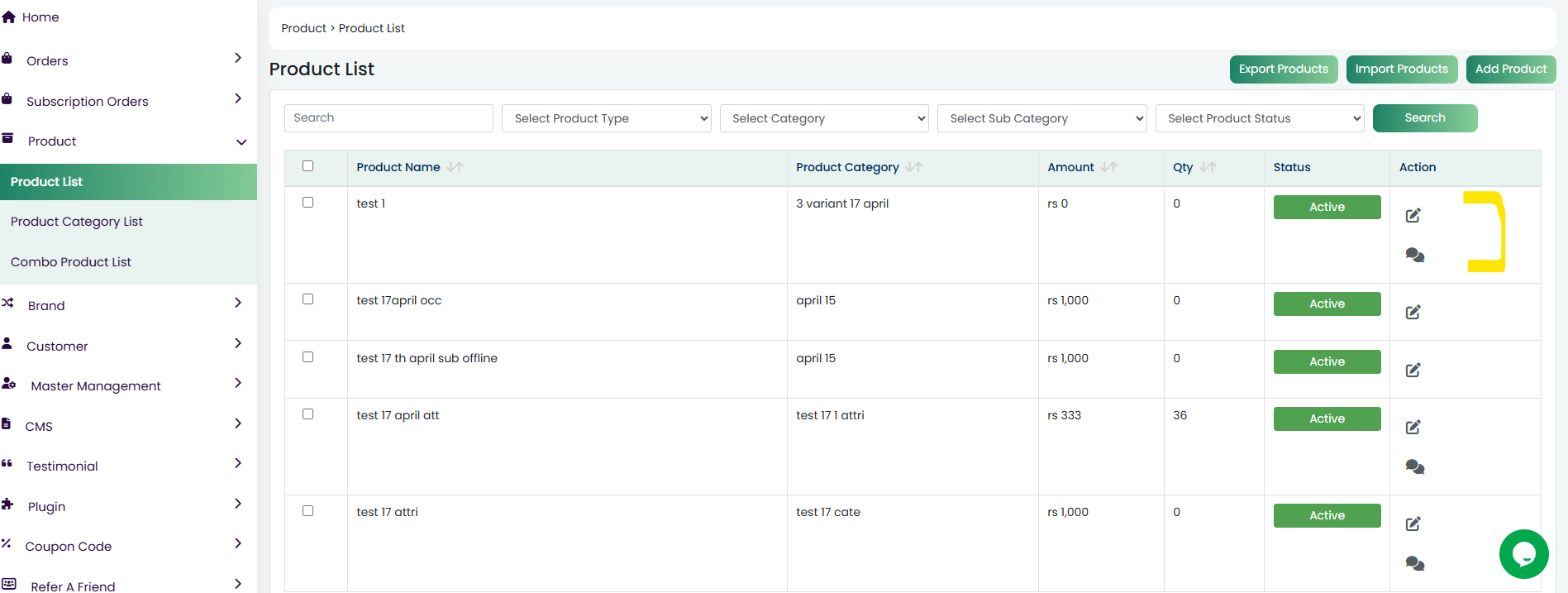The height and width of the screenshot is (593, 1568).
Task: Expand the Subscription Orders chevron
Action: pos(238,98)
